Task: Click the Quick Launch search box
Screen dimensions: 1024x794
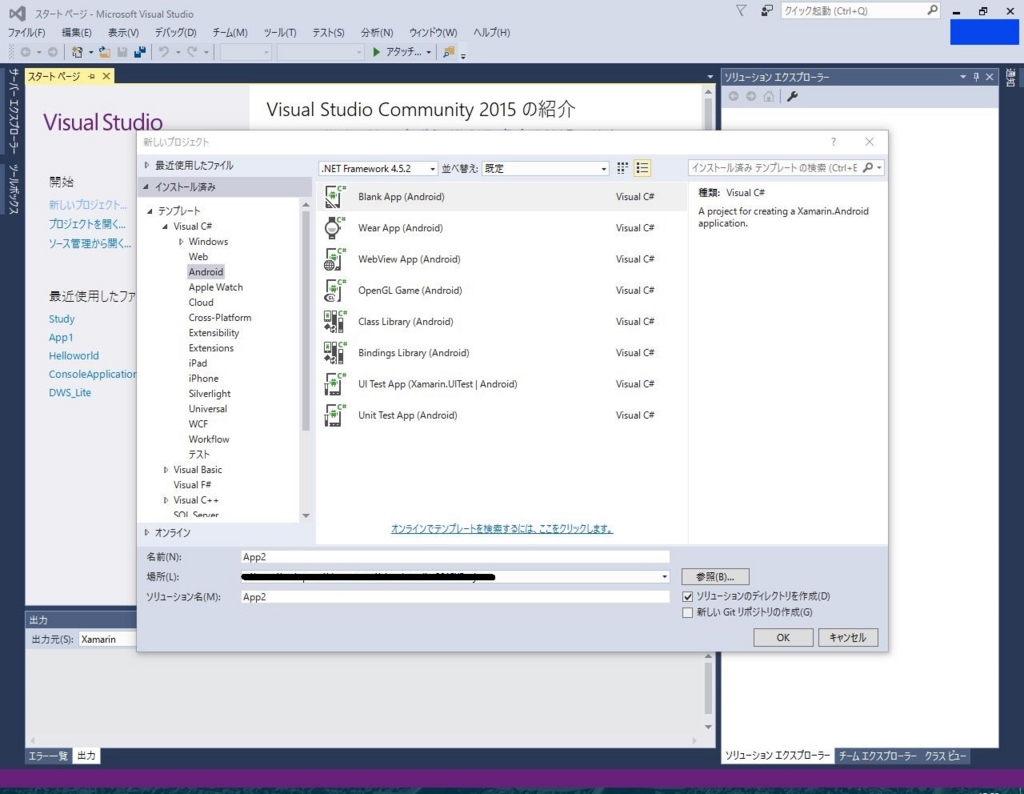Action: [853, 10]
